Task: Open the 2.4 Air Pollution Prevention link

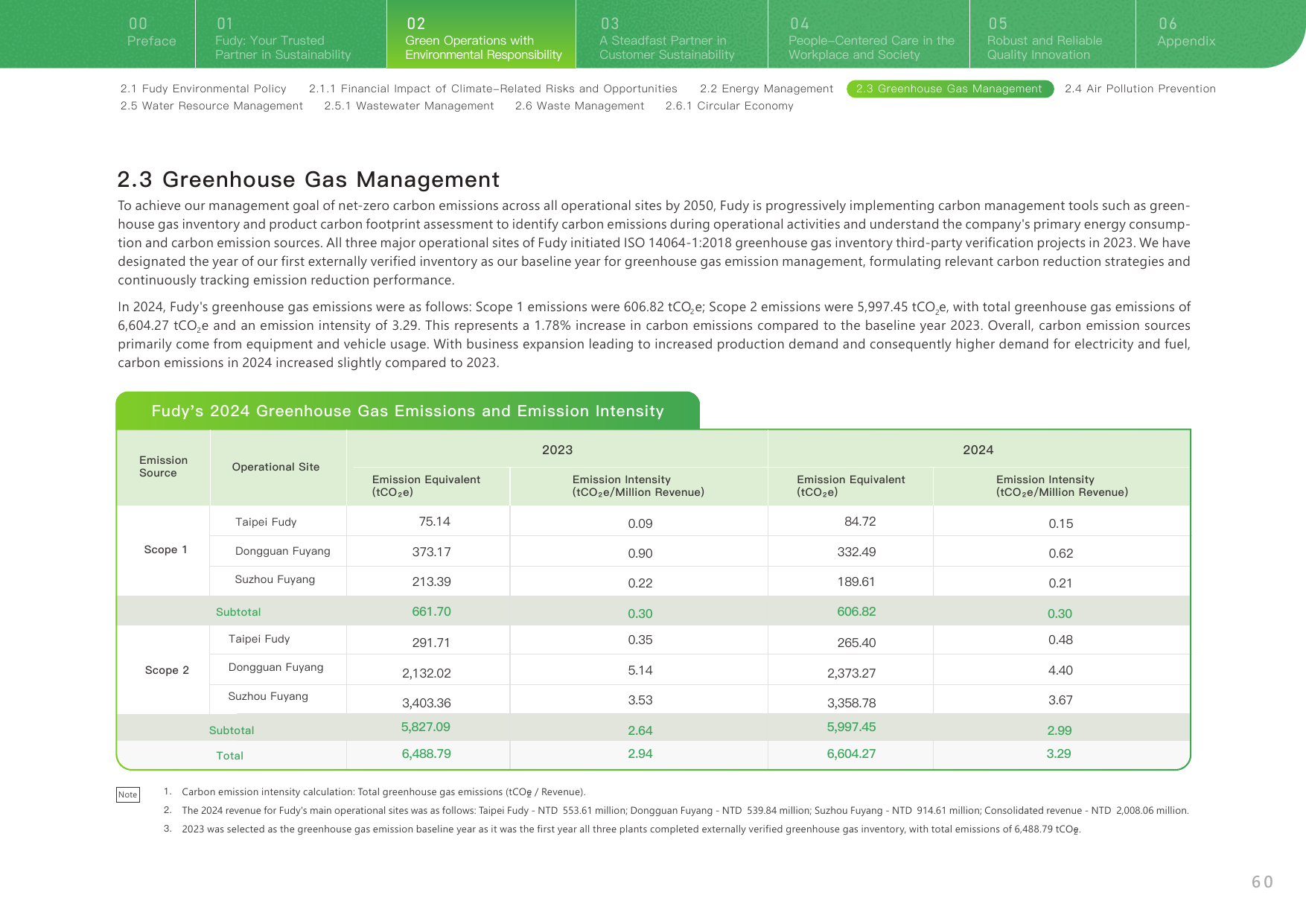Action: pos(1140,89)
